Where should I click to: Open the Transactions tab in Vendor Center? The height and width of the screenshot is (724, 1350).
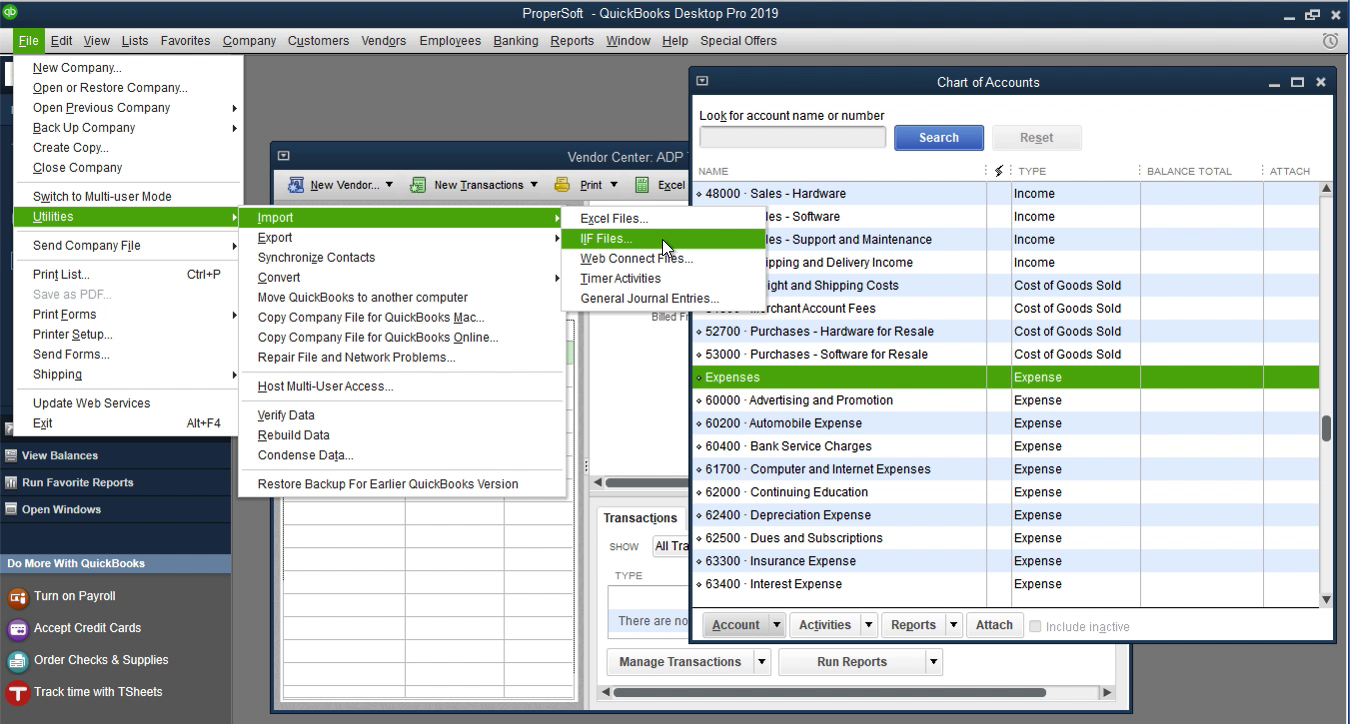pos(640,518)
